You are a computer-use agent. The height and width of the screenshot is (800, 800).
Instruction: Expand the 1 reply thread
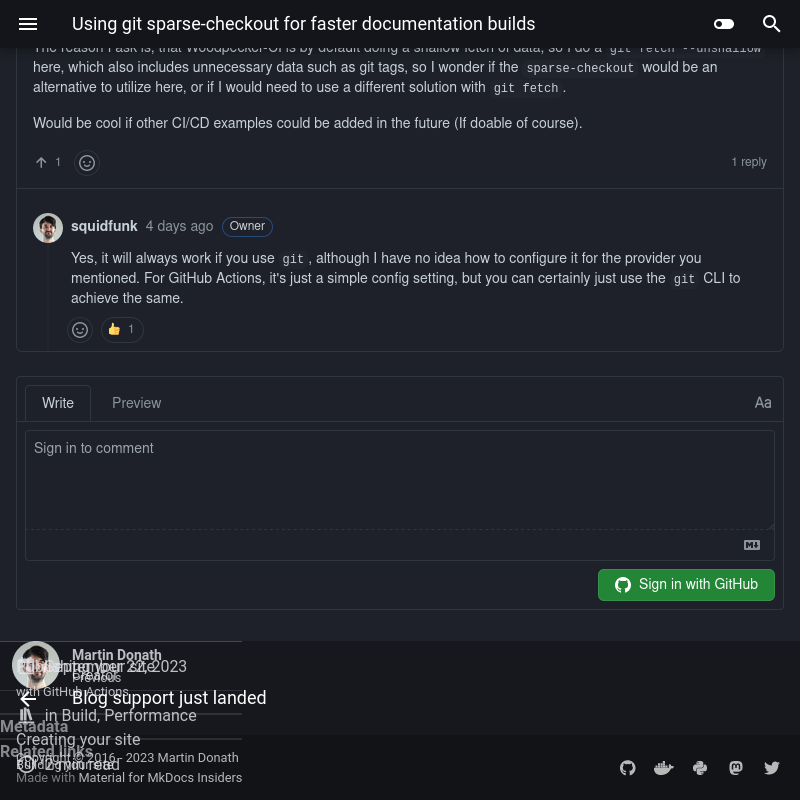pyautogui.click(x=749, y=162)
